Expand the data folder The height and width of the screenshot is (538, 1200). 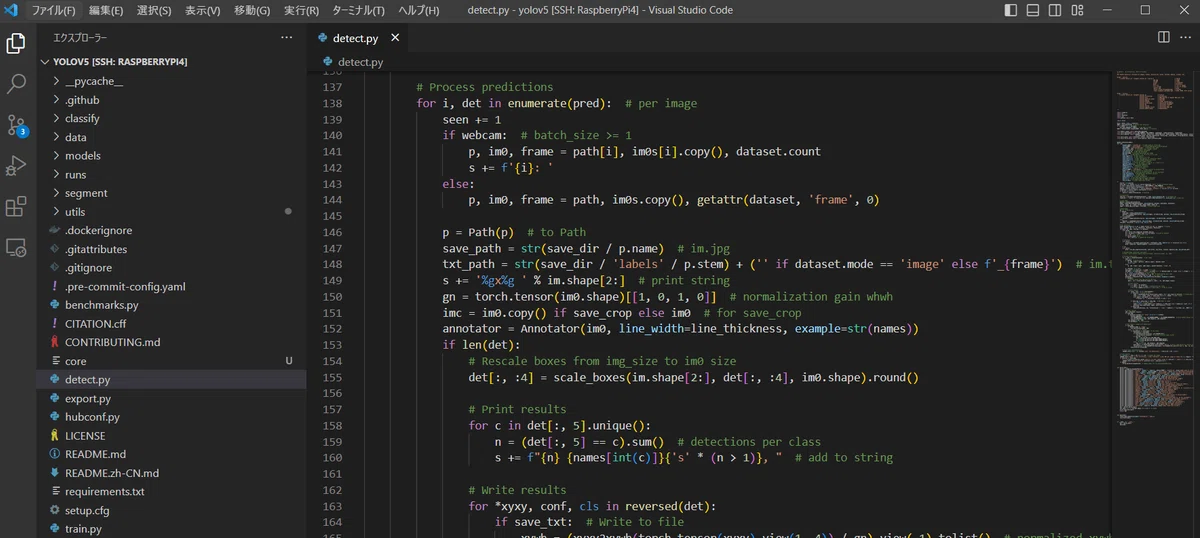click(171, 137)
